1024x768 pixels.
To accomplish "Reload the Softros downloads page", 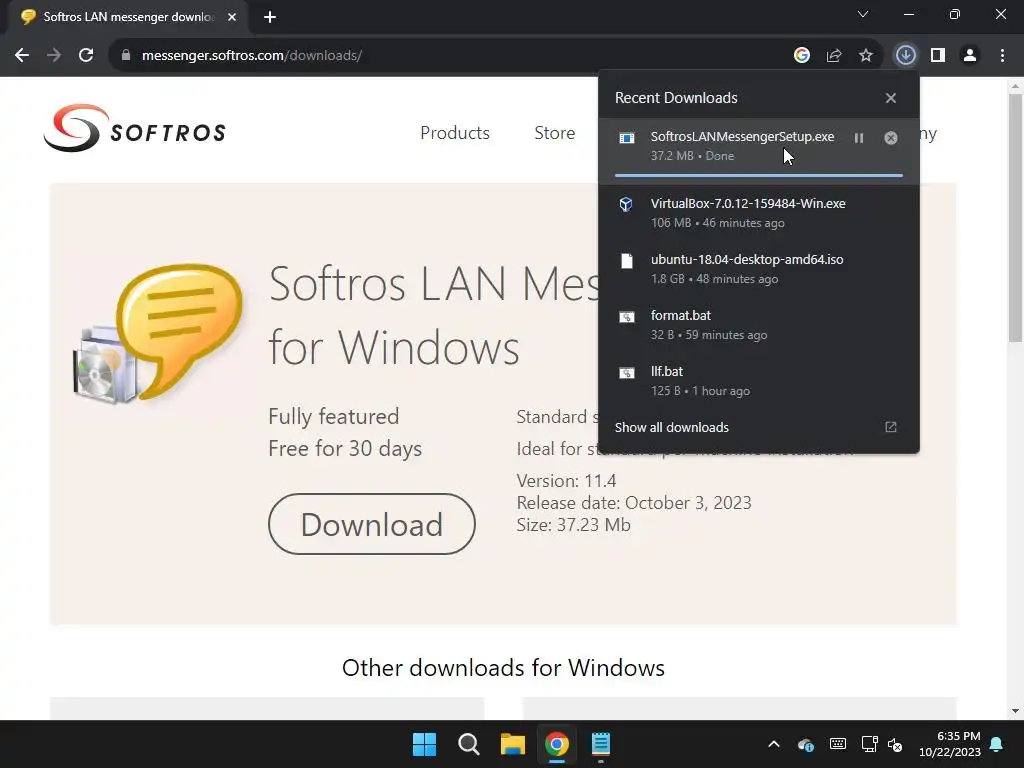I will point(86,56).
